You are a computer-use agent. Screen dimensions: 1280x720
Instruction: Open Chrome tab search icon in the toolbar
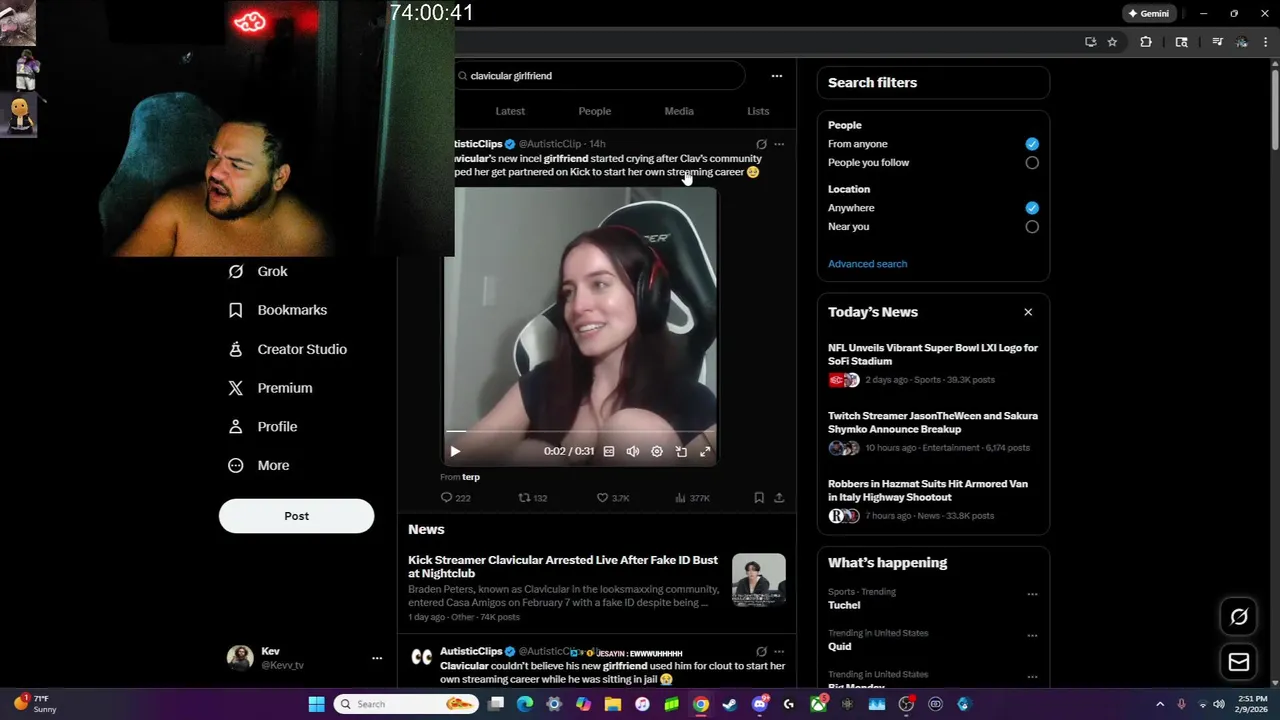coord(1181,42)
